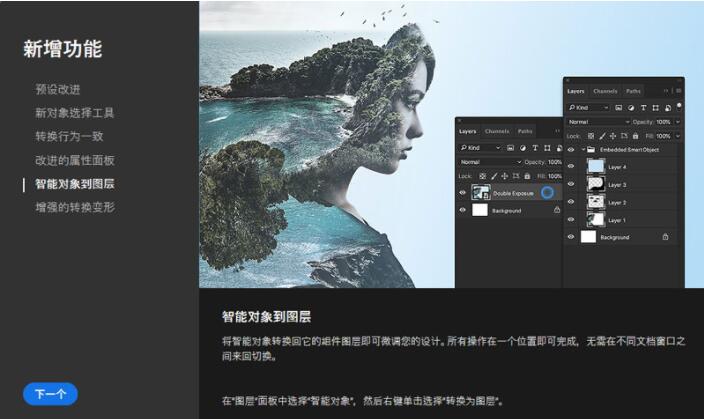Switch to Channels tab in Double Exposure panel
The height and width of the screenshot is (419, 704).
click(x=497, y=131)
